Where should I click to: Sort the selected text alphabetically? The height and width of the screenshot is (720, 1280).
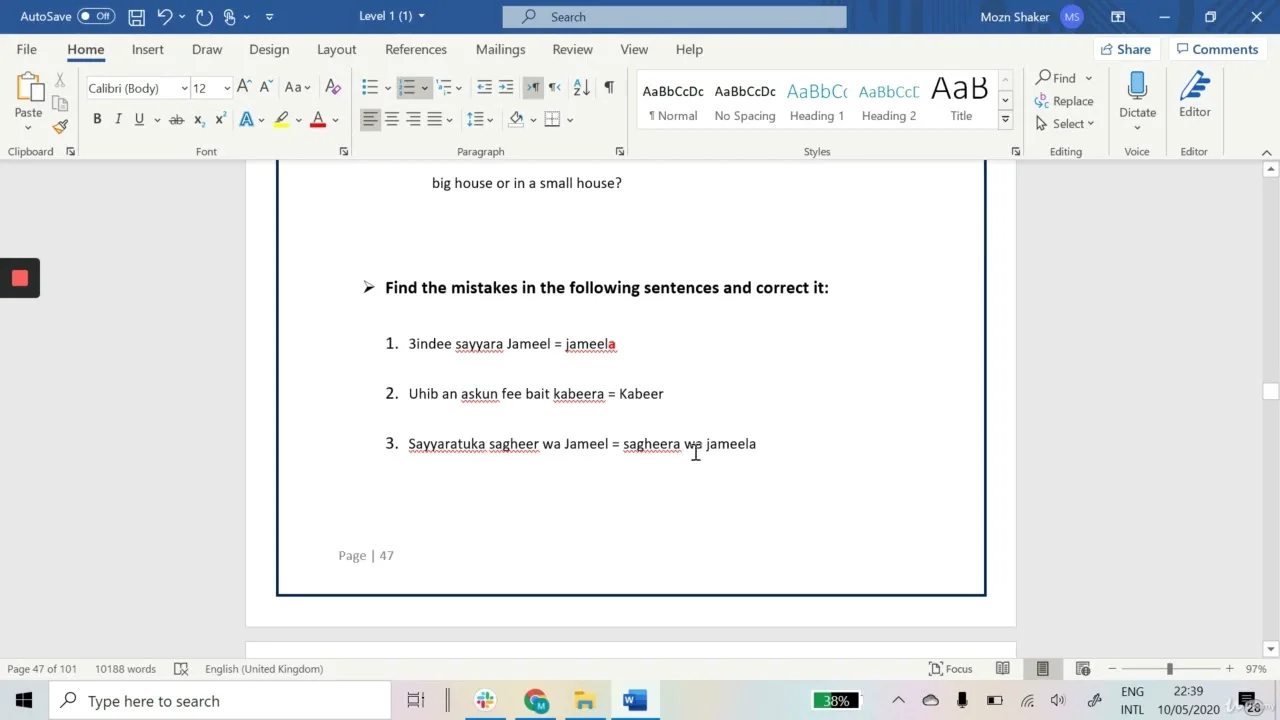coord(581,88)
